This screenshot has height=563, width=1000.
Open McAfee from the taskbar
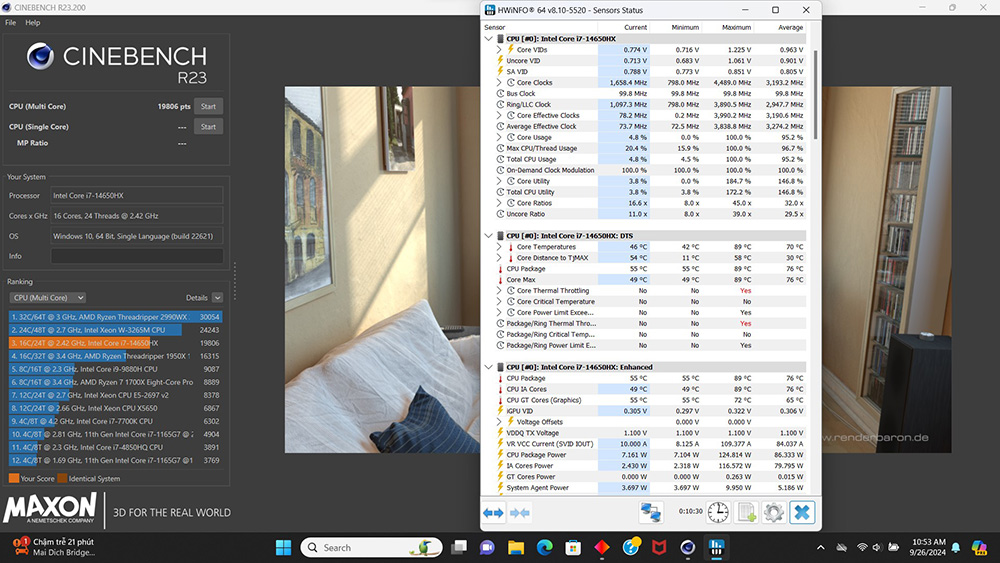(659, 547)
